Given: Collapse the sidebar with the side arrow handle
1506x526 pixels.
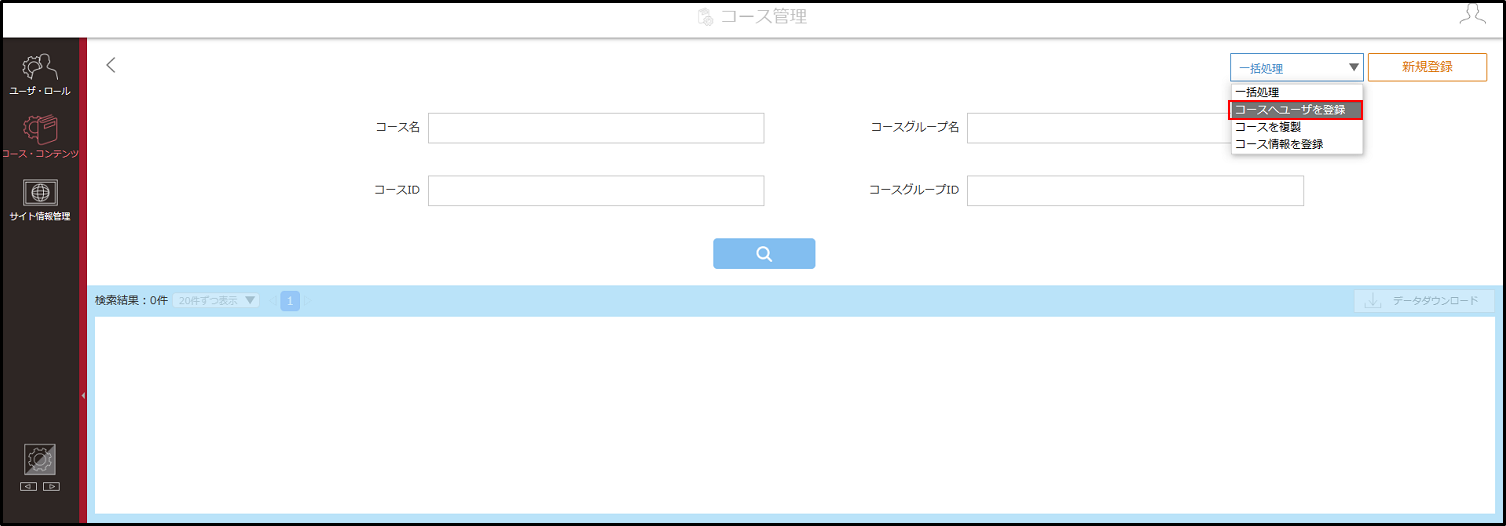Looking at the screenshot, I should click(x=83, y=396).
